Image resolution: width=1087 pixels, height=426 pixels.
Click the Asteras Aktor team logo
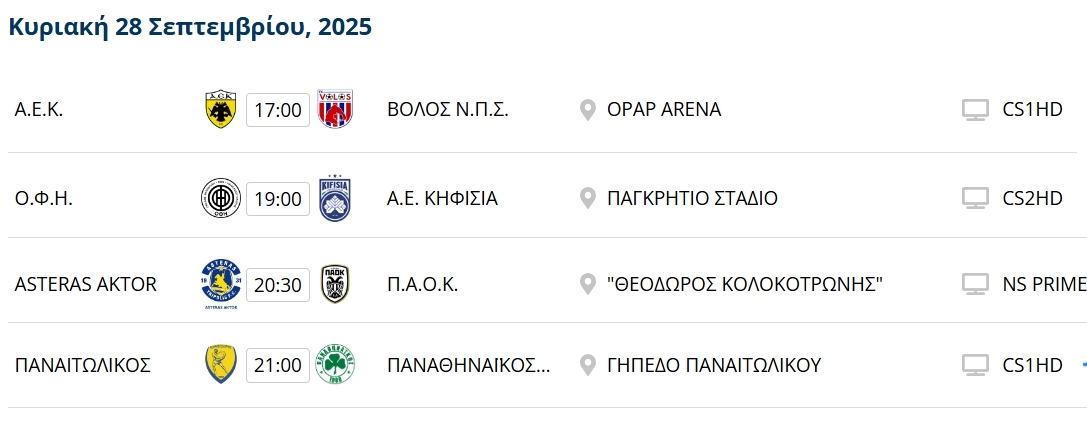tap(221, 284)
